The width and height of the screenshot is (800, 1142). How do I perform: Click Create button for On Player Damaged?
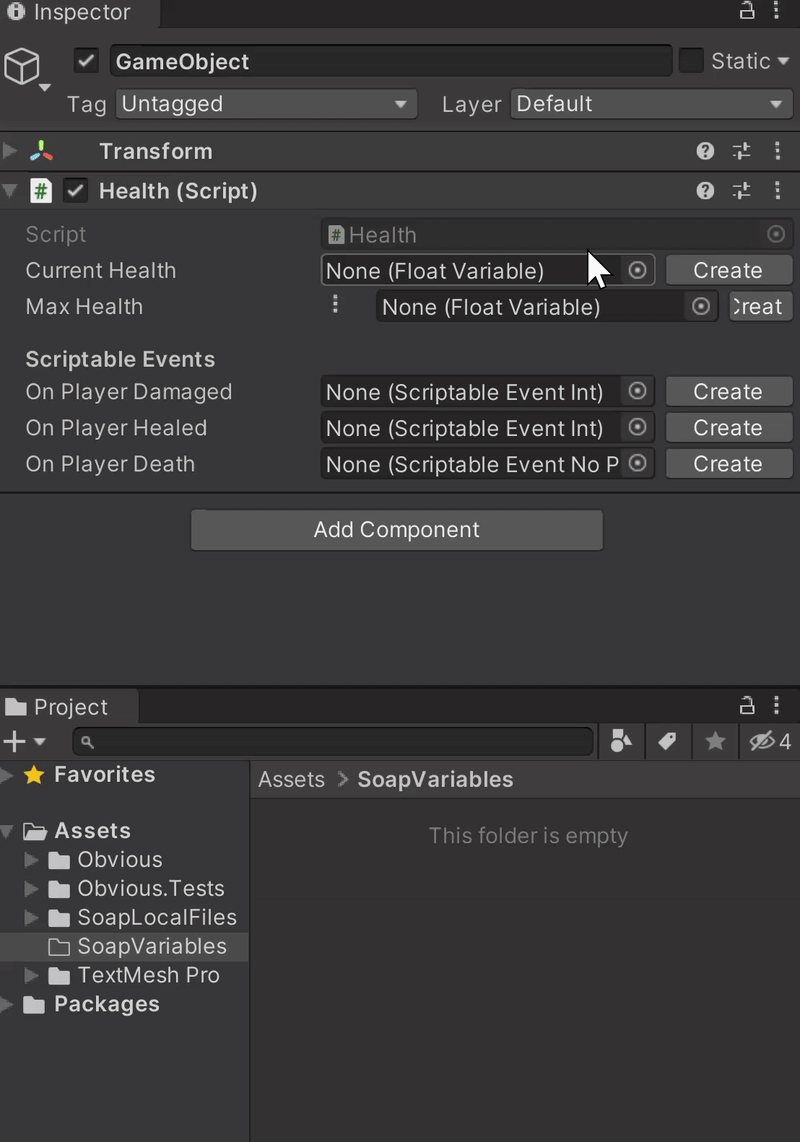(x=728, y=392)
